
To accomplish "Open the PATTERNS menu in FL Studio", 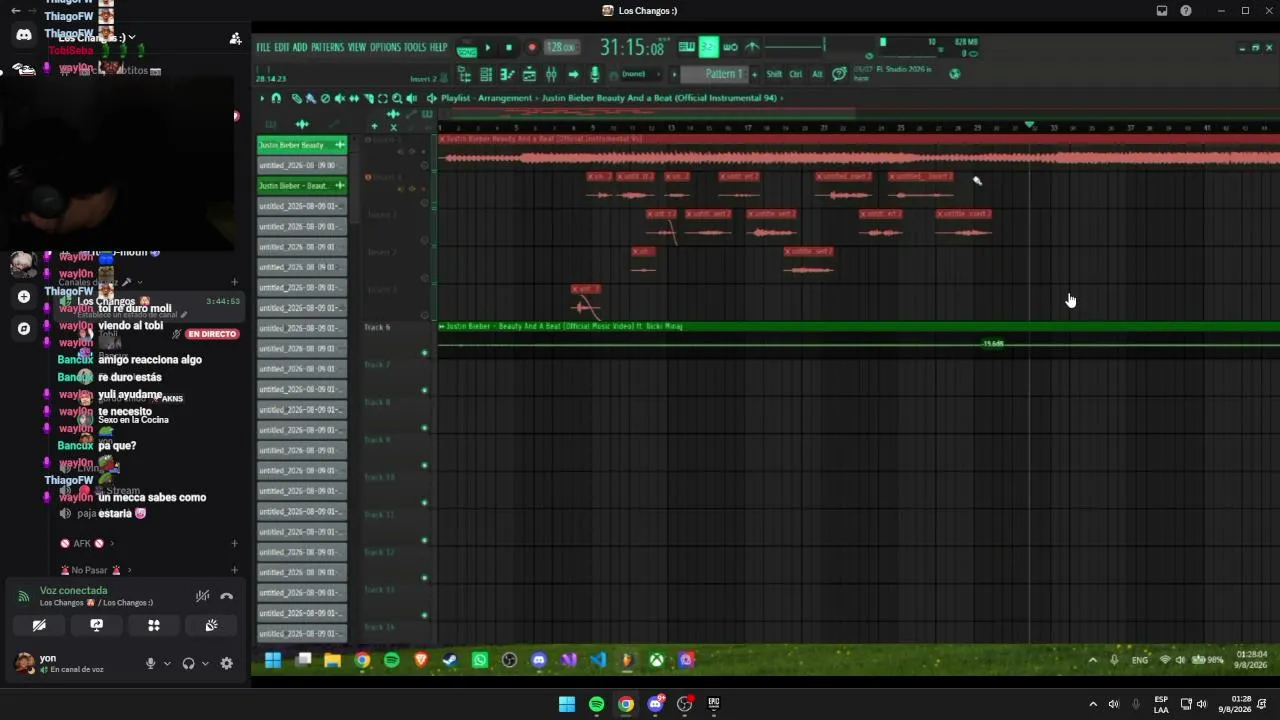I will pos(327,47).
